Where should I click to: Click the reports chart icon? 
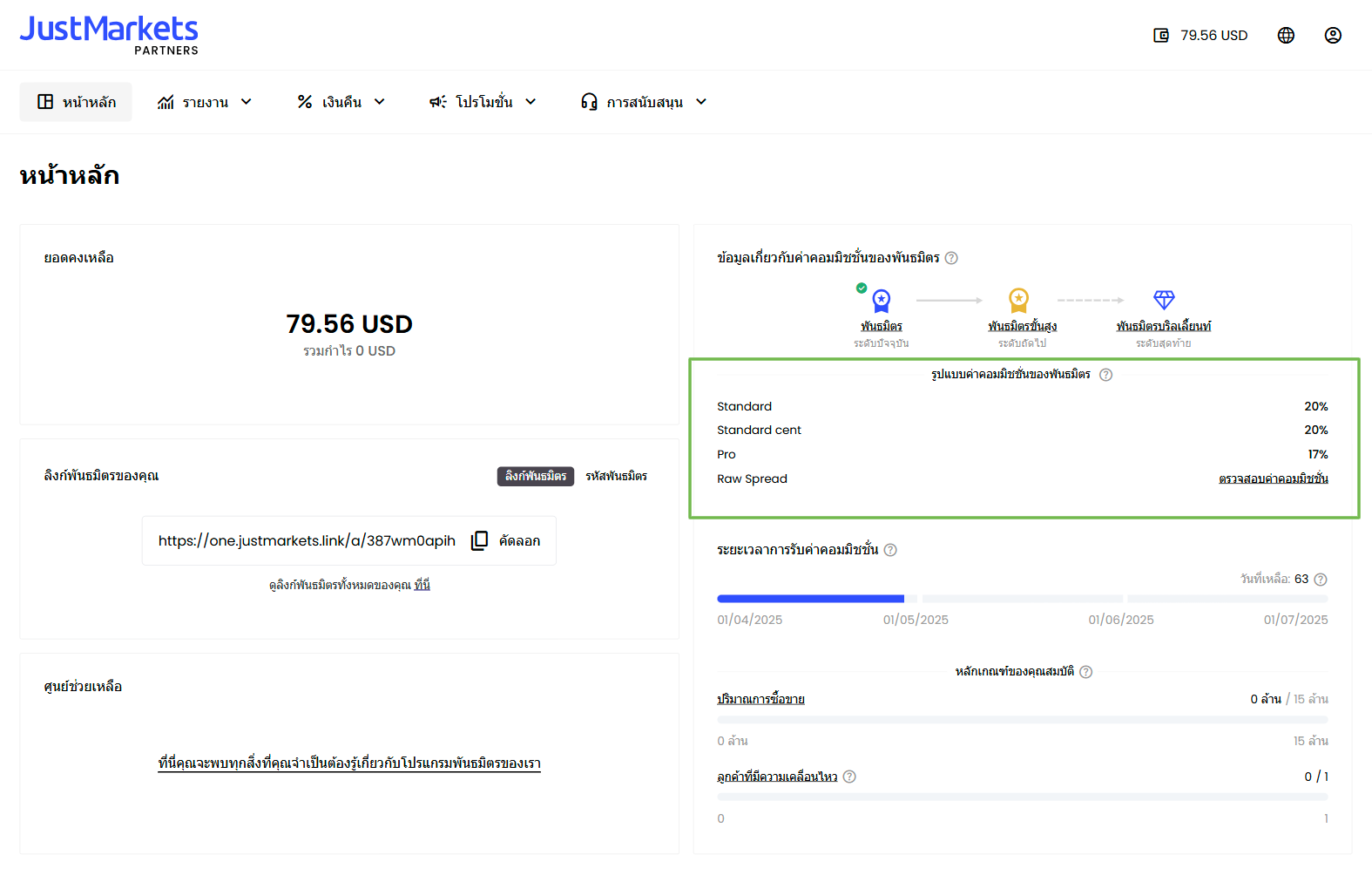point(166,102)
